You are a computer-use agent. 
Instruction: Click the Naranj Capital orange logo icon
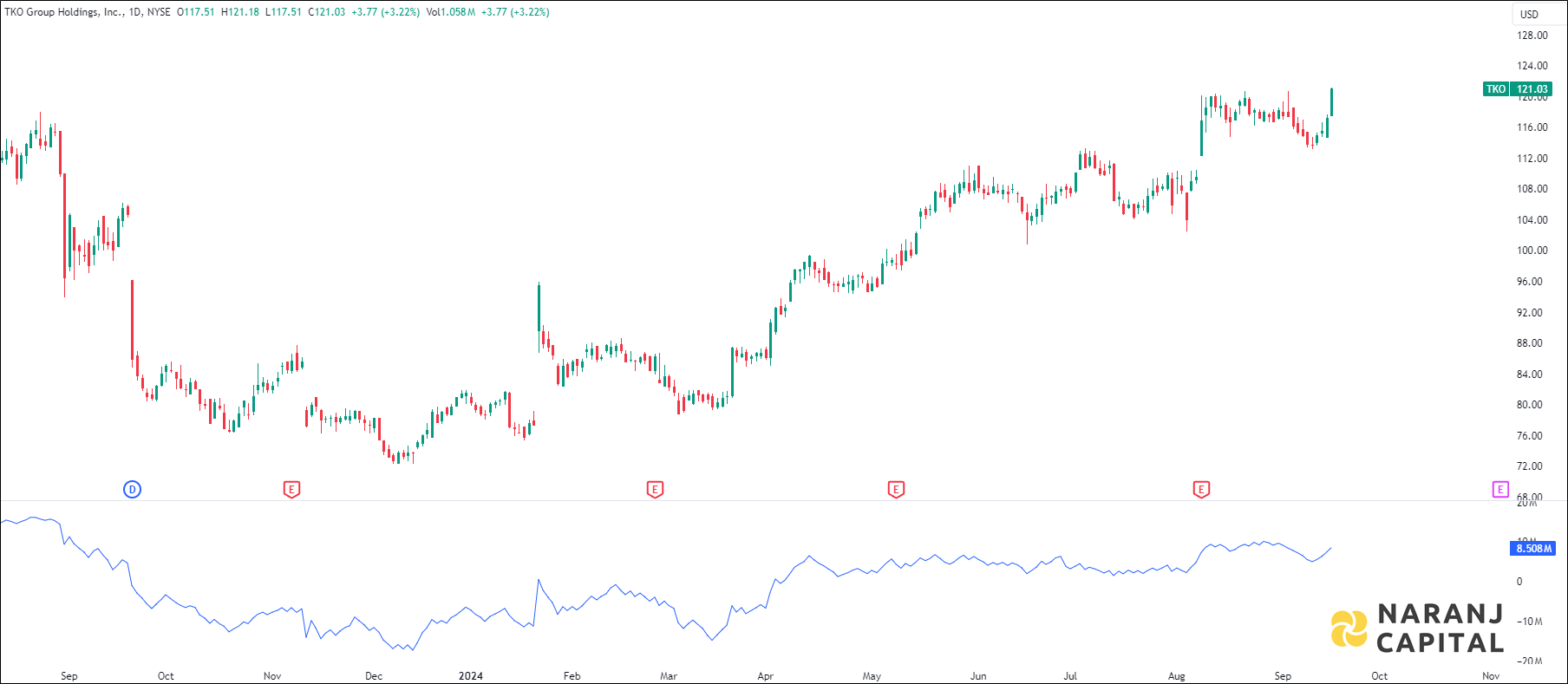tap(1349, 629)
